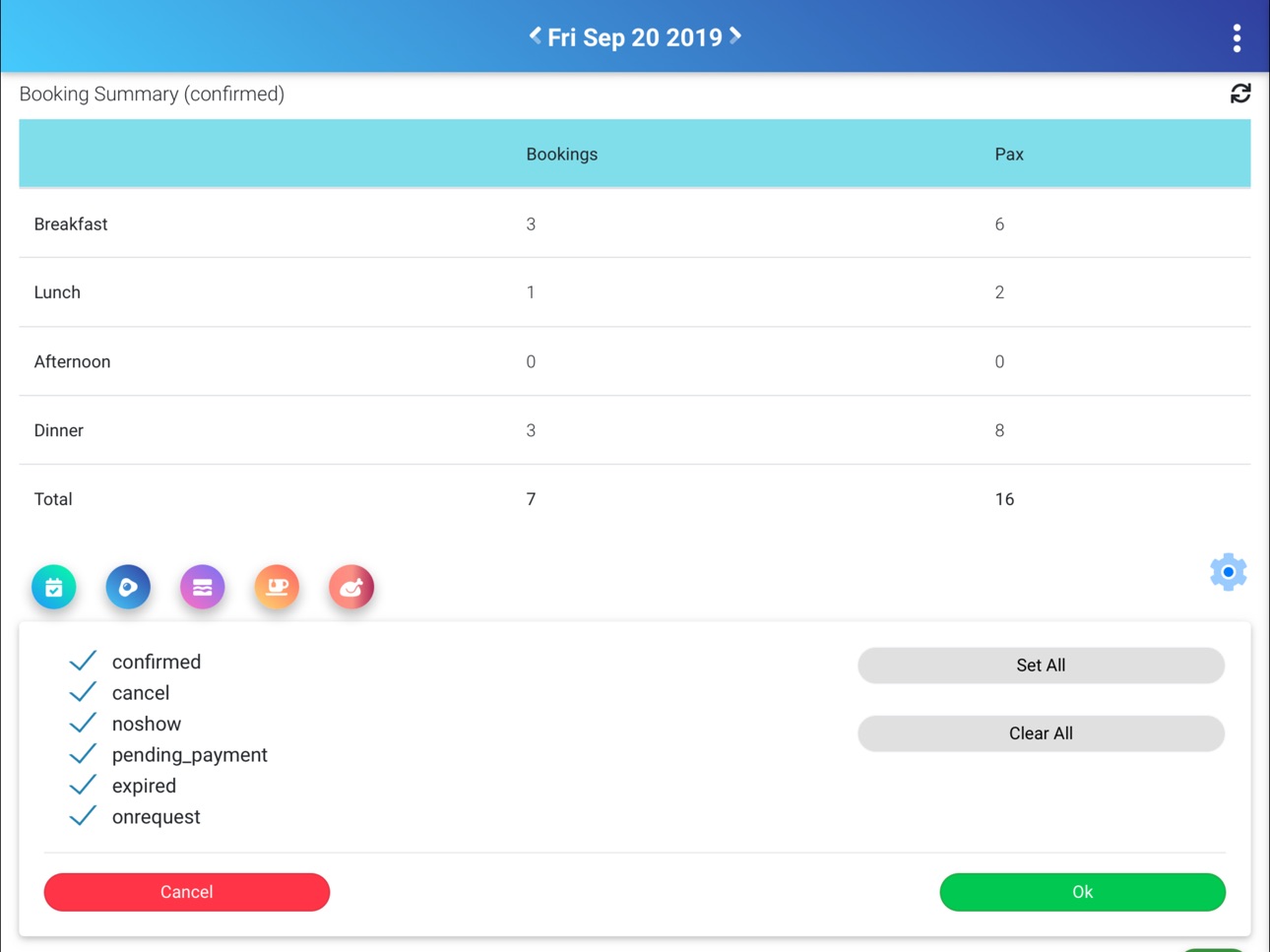Viewport: 1270px width, 952px height.
Task: Click Breakfast pax value 6
Action: pyautogui.click(x=999, y=224)
